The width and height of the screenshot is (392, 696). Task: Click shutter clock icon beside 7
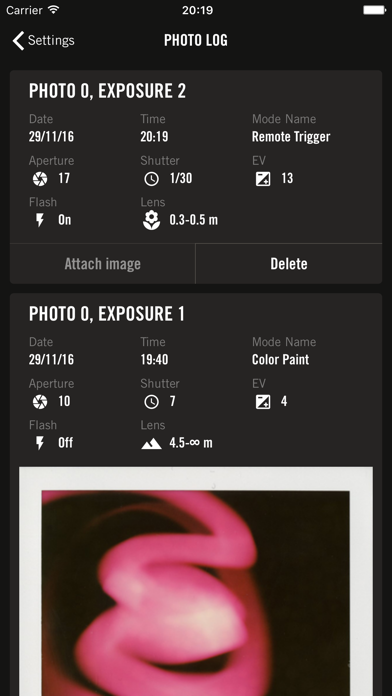tap(151, 402)
